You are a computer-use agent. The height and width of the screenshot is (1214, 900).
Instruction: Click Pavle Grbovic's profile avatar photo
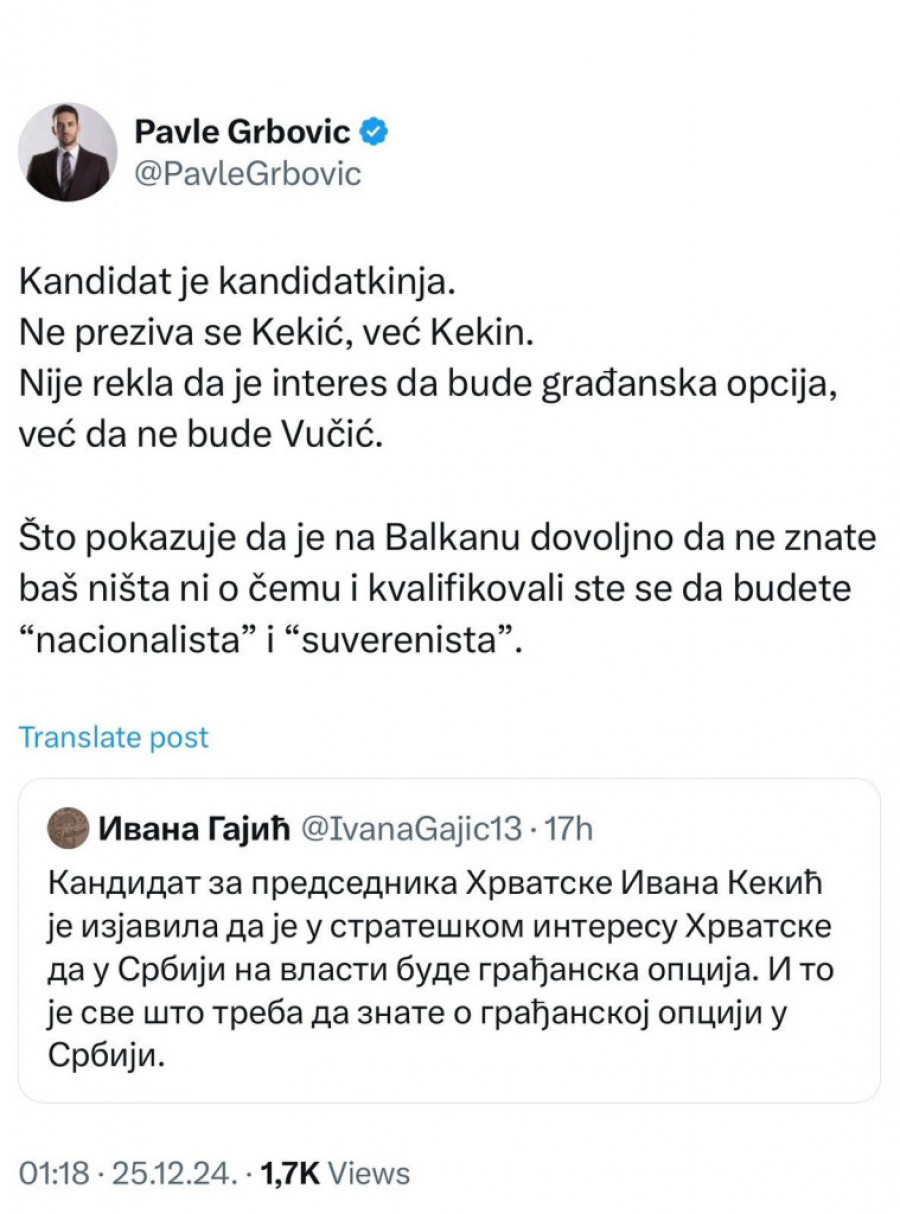point(68,152)
